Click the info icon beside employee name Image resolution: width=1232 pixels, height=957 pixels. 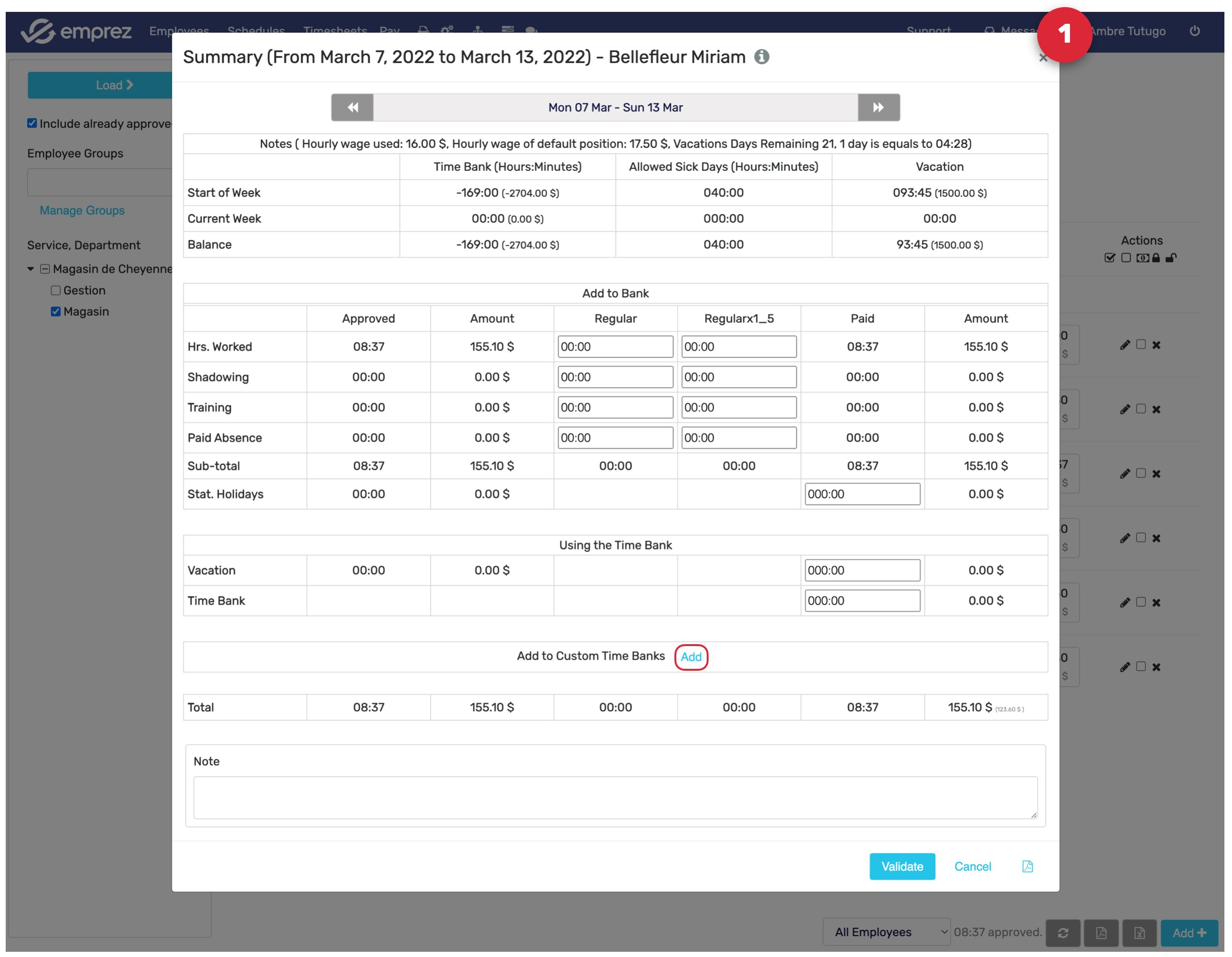[761, 57]
